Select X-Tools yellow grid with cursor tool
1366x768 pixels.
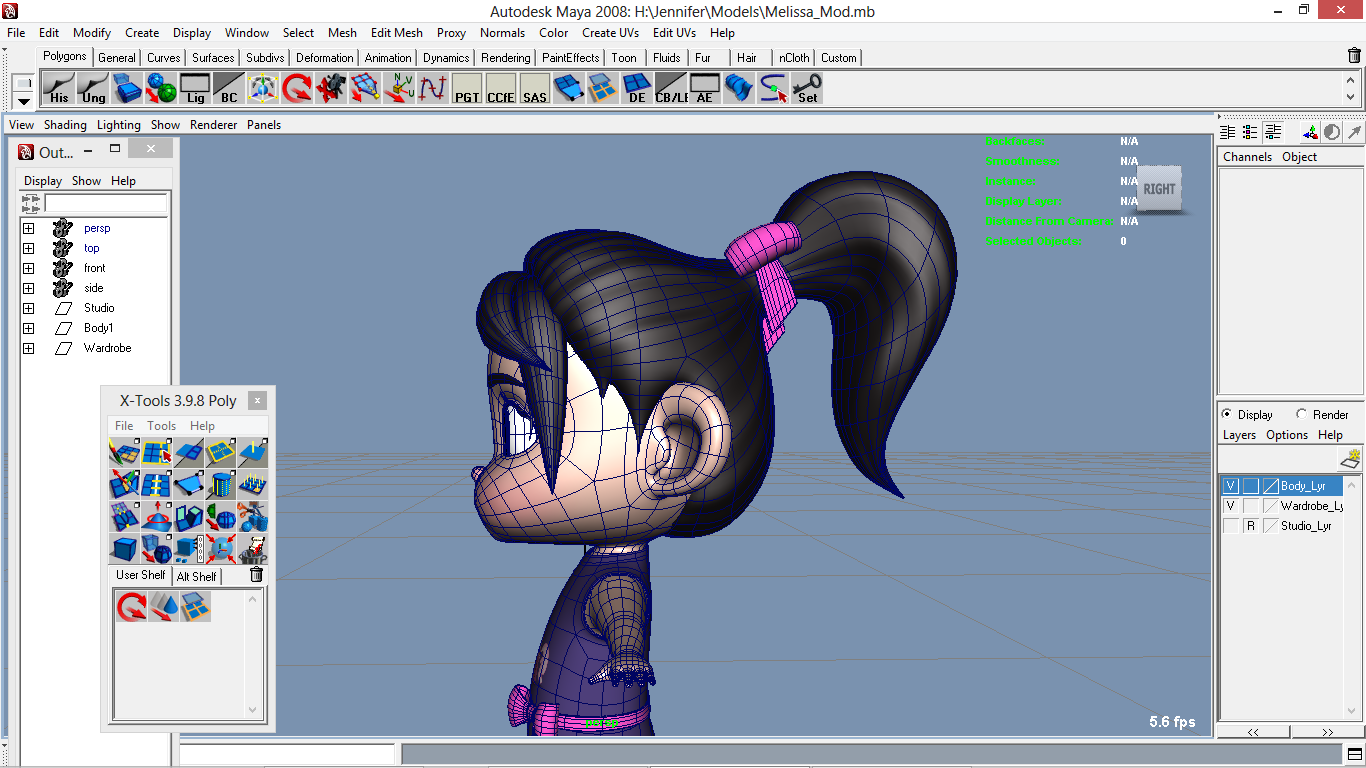pyautogui.click(x=156, y=453)
